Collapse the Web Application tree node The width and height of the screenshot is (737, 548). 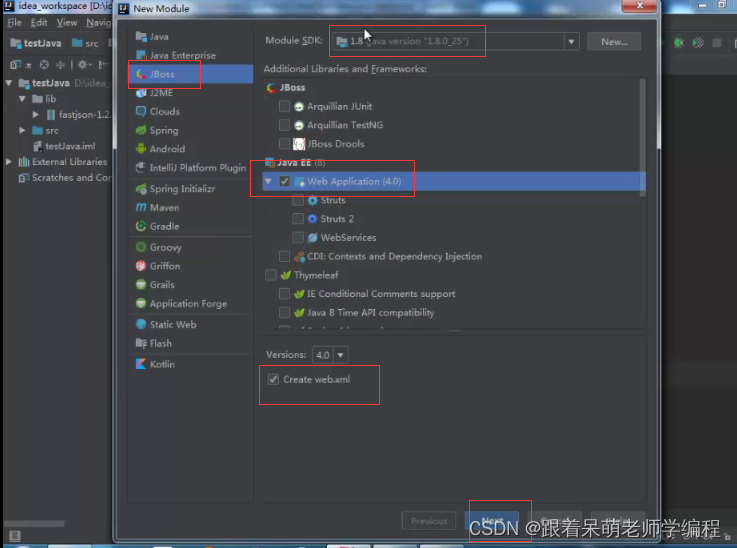pyautogui.click(x=268, y=181)
